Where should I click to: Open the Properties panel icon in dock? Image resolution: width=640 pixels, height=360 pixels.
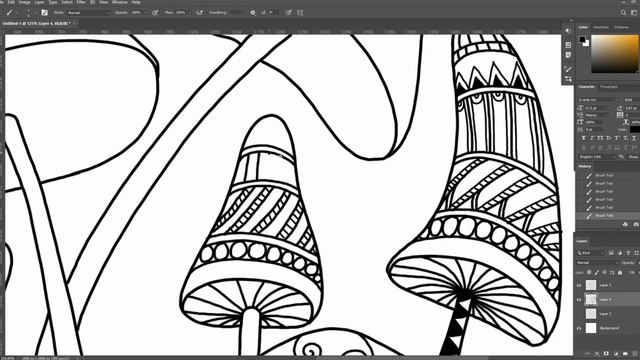(568, 45)
